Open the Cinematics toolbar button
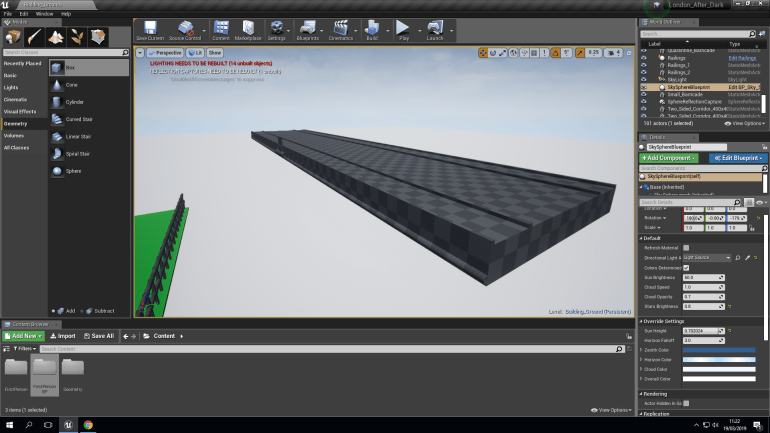 tap(341, 30)
